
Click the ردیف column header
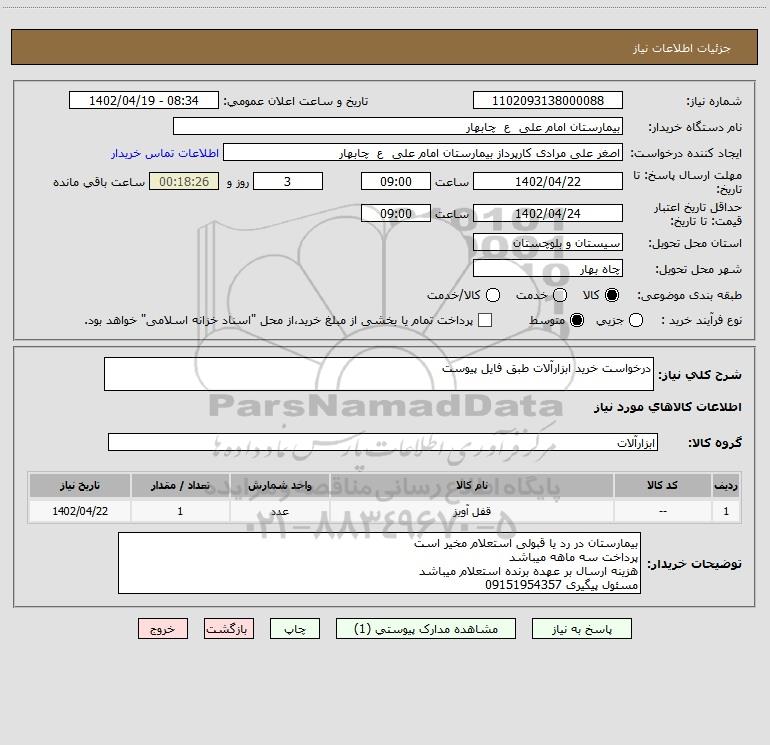726,485
